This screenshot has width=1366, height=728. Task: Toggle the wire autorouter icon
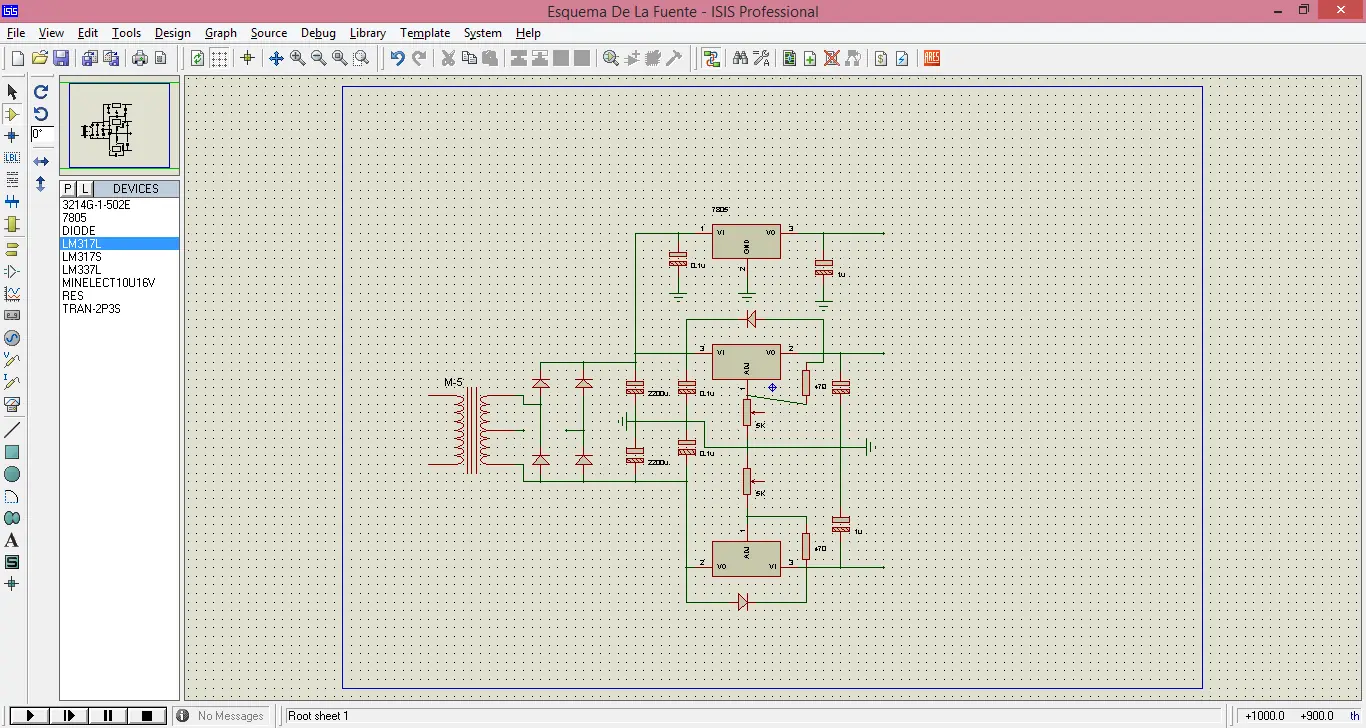[711, 58]
